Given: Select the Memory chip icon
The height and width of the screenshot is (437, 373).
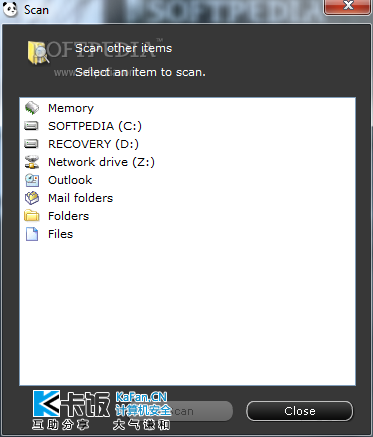Looking at the screenshot, I should (x=32, y=108).
